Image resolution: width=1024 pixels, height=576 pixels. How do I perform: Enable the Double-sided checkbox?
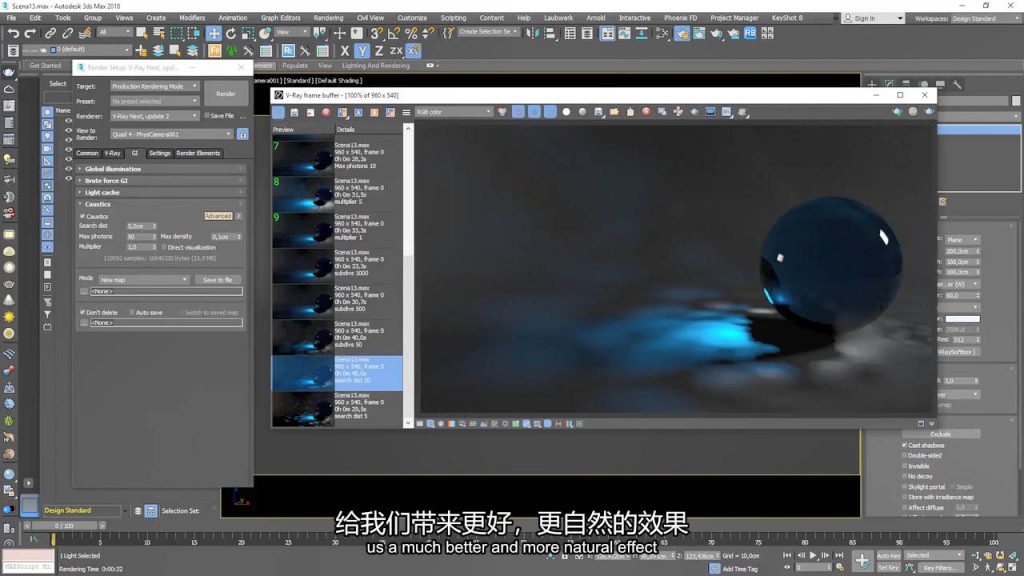904,456
